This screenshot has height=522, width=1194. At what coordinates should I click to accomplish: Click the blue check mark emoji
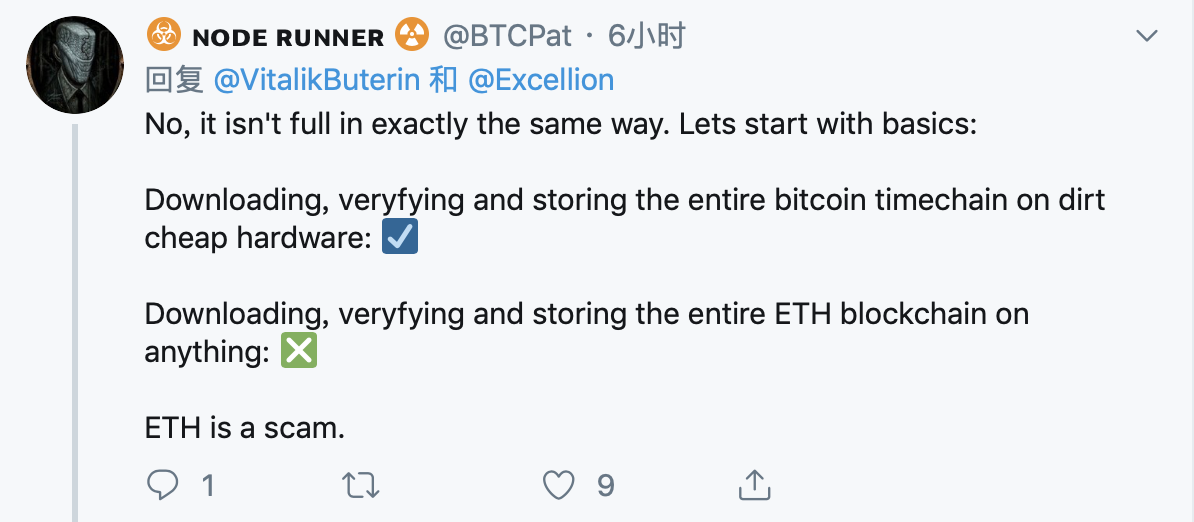pyautogui.click(x=400, y=238)
